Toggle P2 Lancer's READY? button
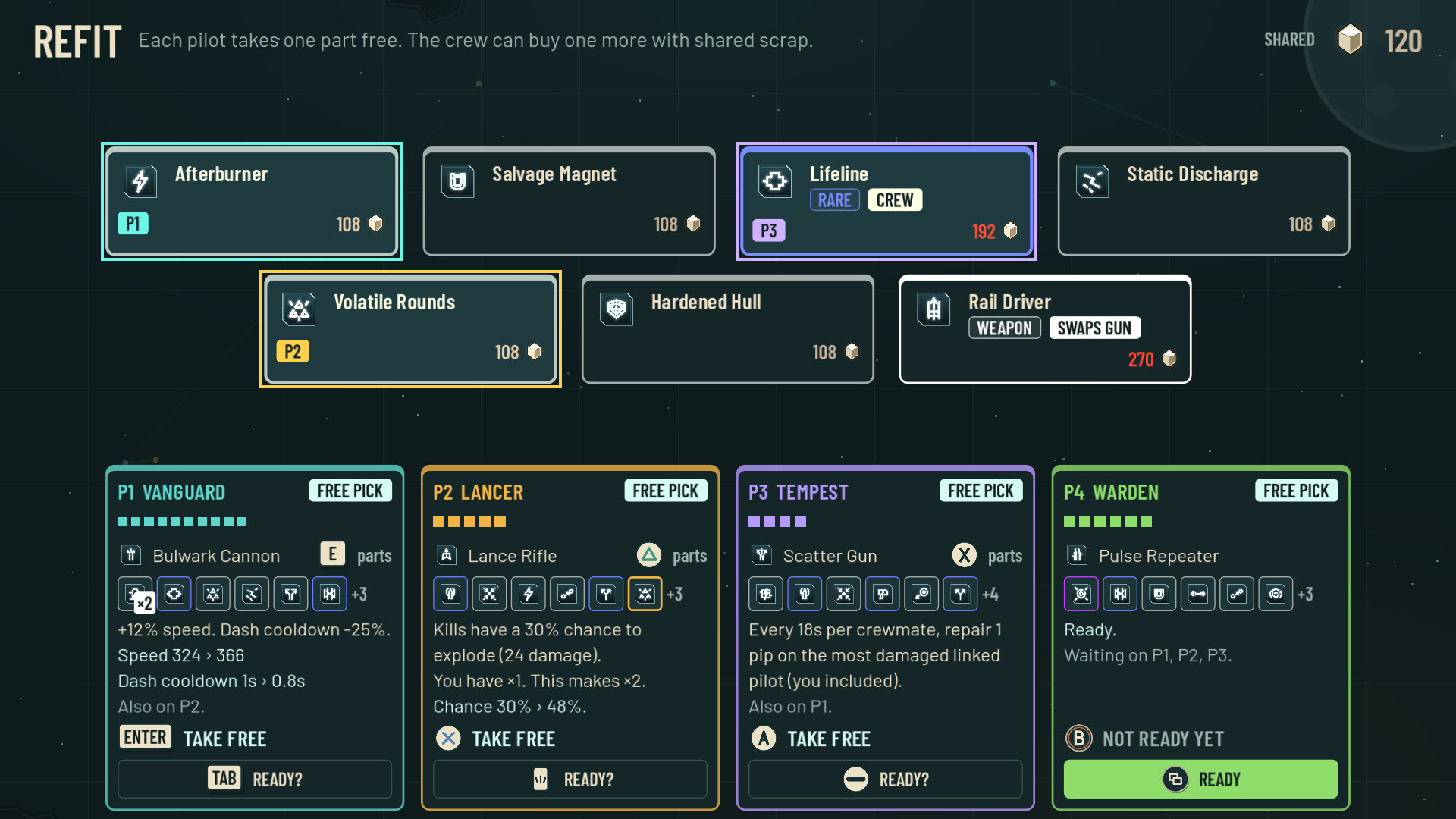The height and width of the screenshot is (819, 1456). tap(570, 780)
